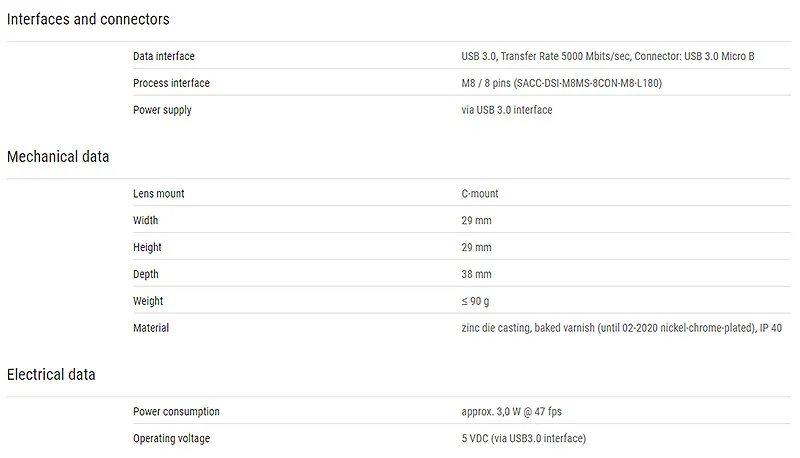This screenshot has height=458, width=800.
Task: Click the USB 3.0 Transfer Rate value
Action: [x=608, y=56]
